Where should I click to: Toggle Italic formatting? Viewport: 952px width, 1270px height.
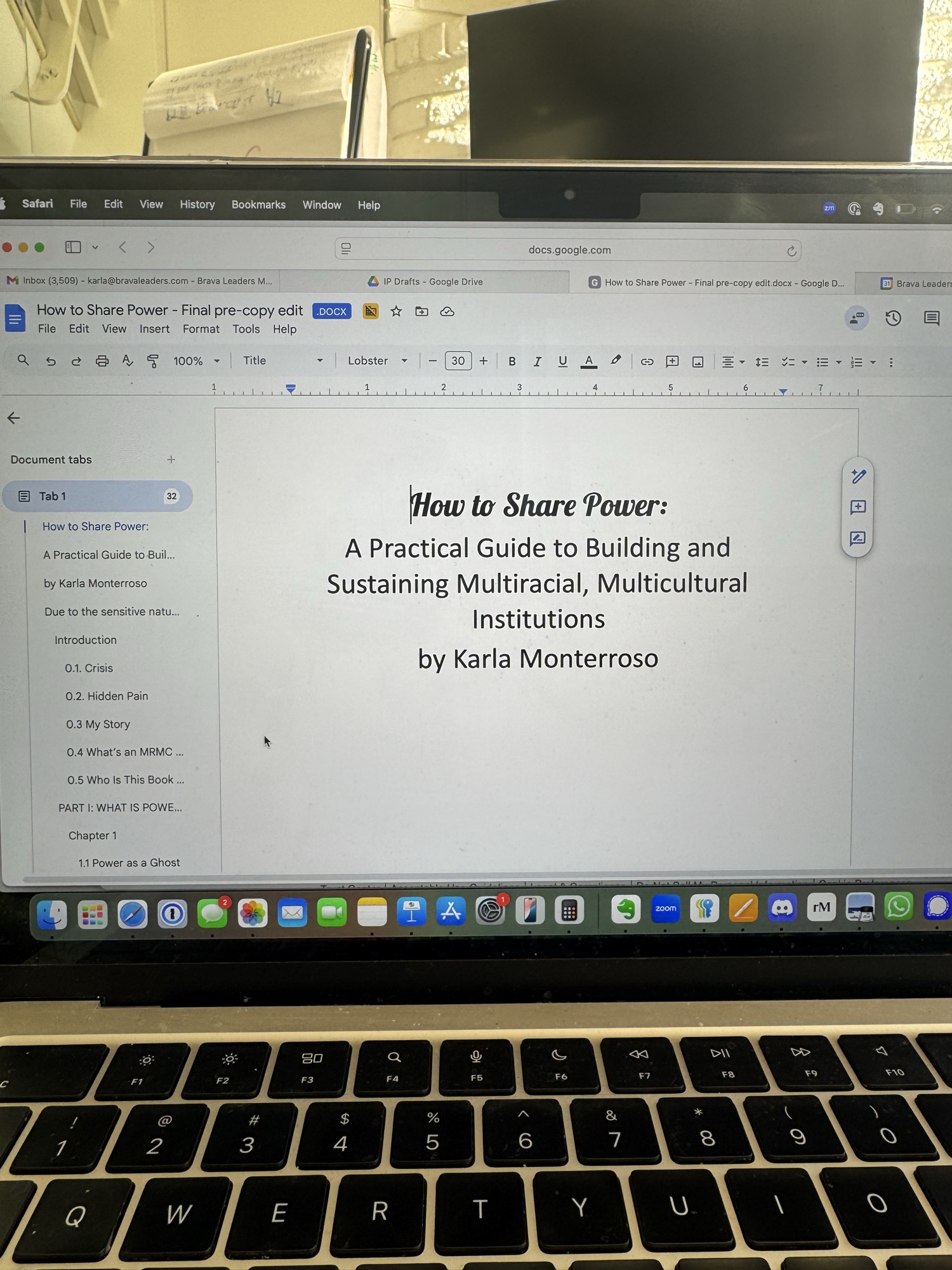[537, 361]
